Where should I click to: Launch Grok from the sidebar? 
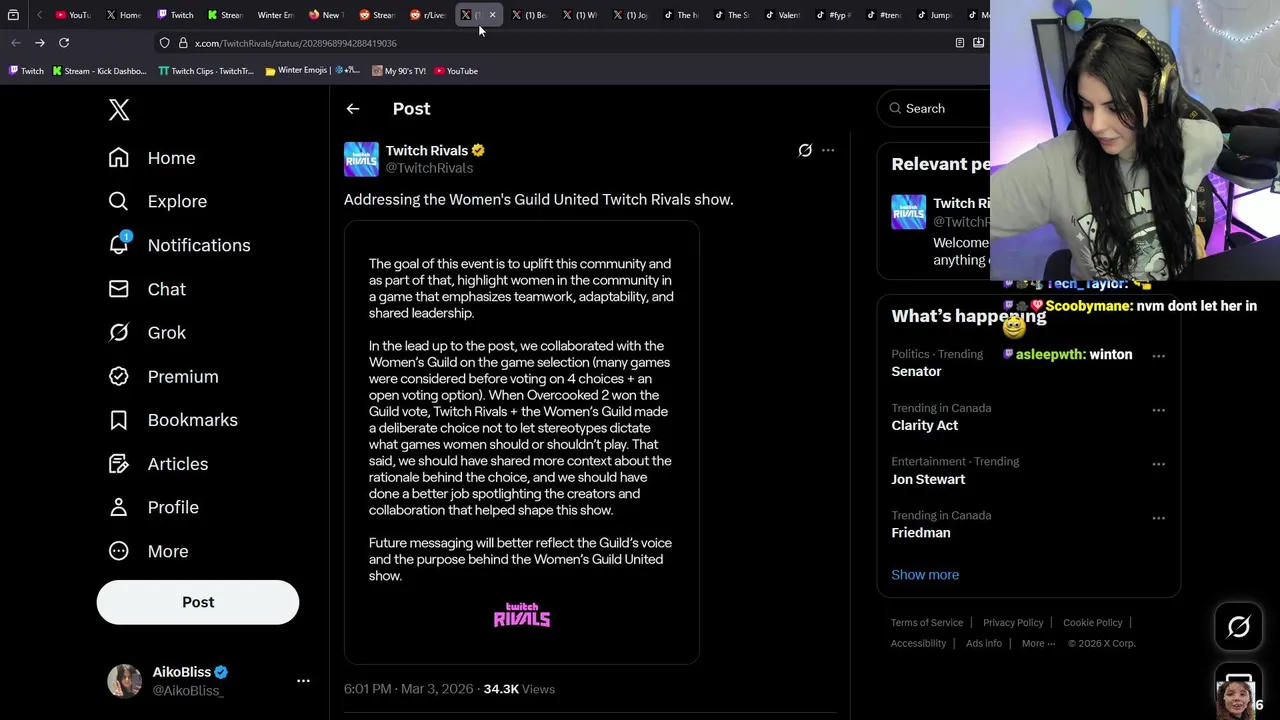pyautogui.click(x=147, y=333)
